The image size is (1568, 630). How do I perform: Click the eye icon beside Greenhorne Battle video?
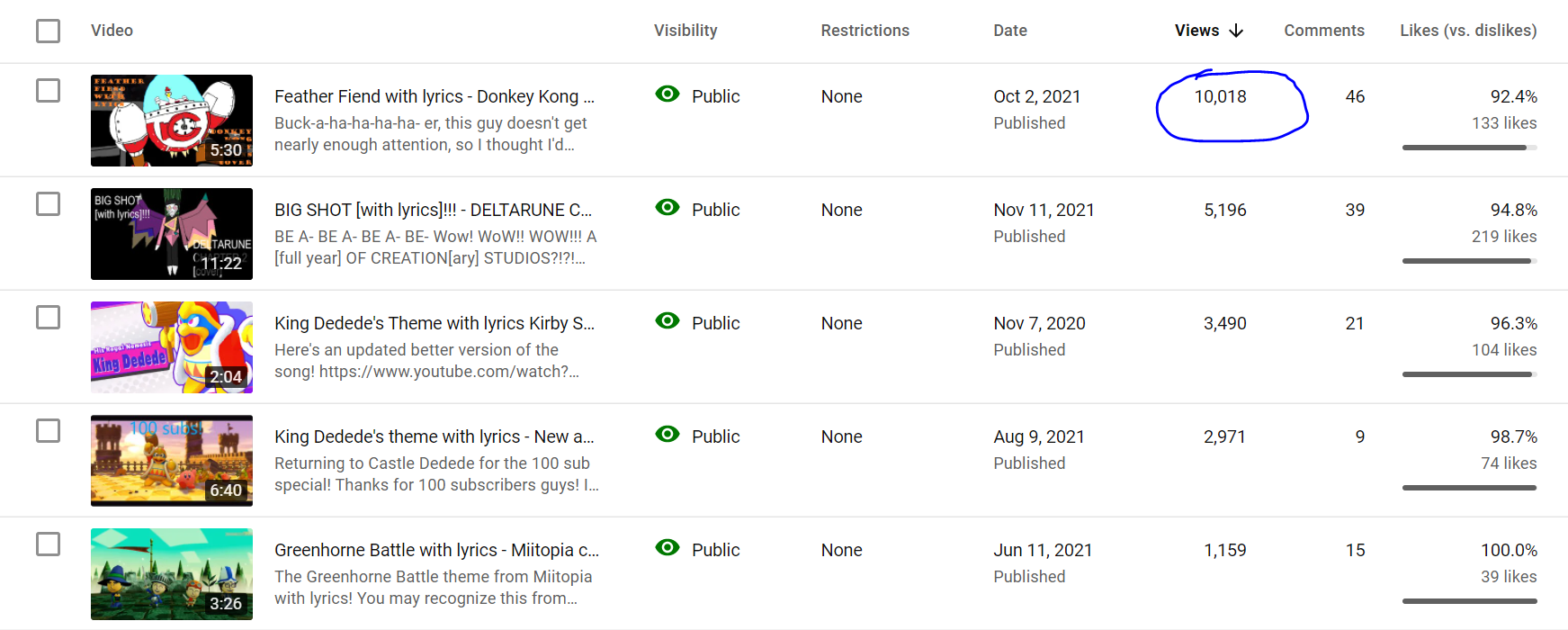[668, 547]
